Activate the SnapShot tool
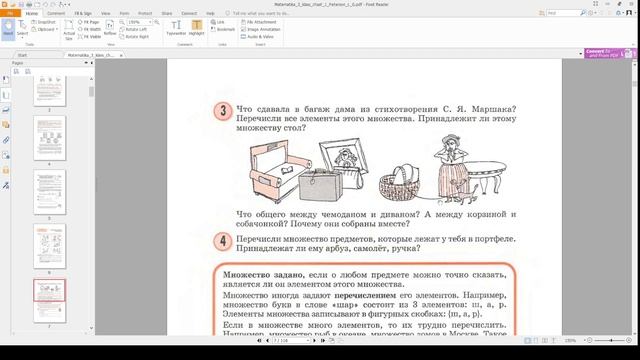This screenshot has width=640, height=360. click(x=43, y=22)
